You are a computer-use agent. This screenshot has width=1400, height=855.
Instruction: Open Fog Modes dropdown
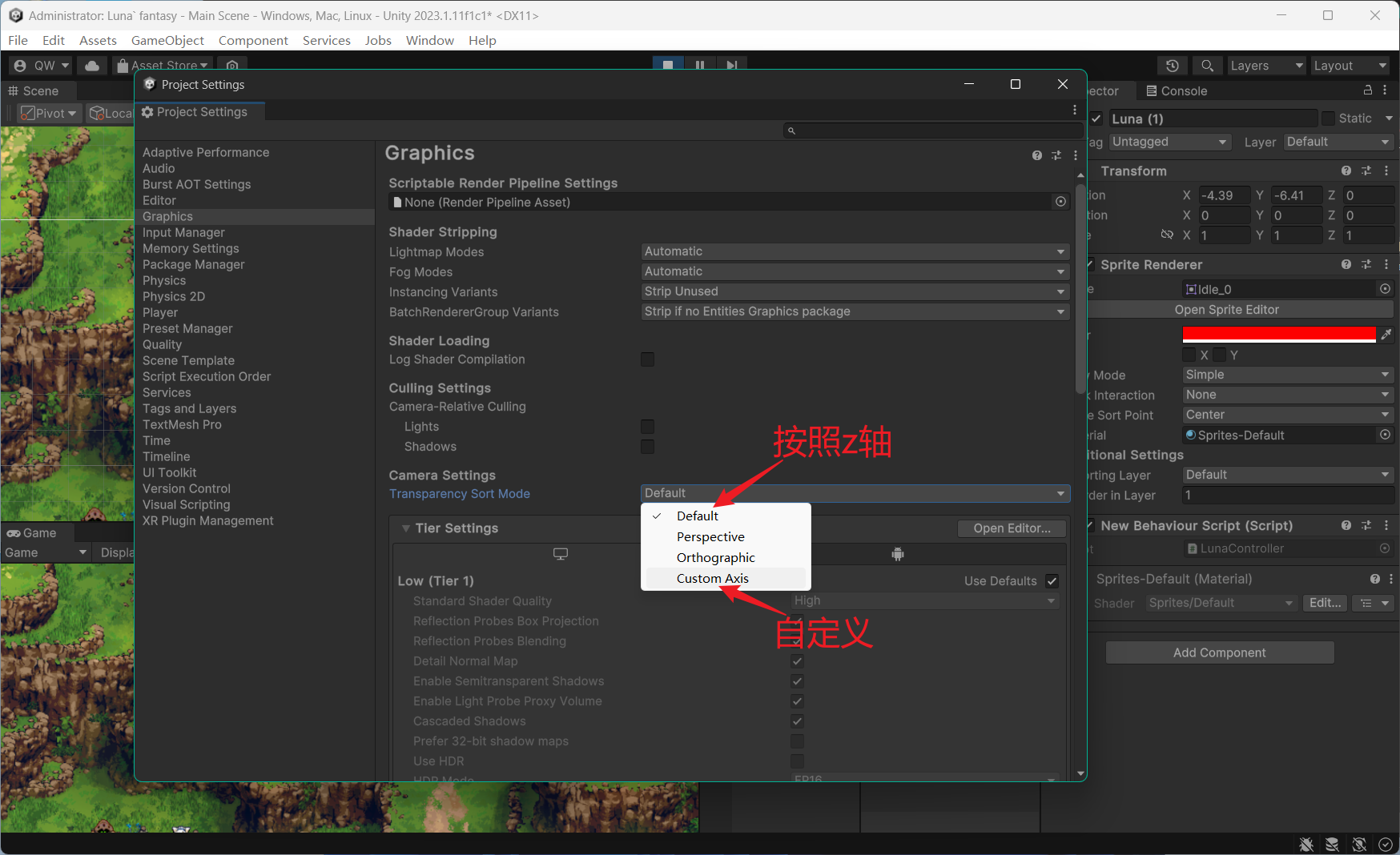(x=855, y=271)
